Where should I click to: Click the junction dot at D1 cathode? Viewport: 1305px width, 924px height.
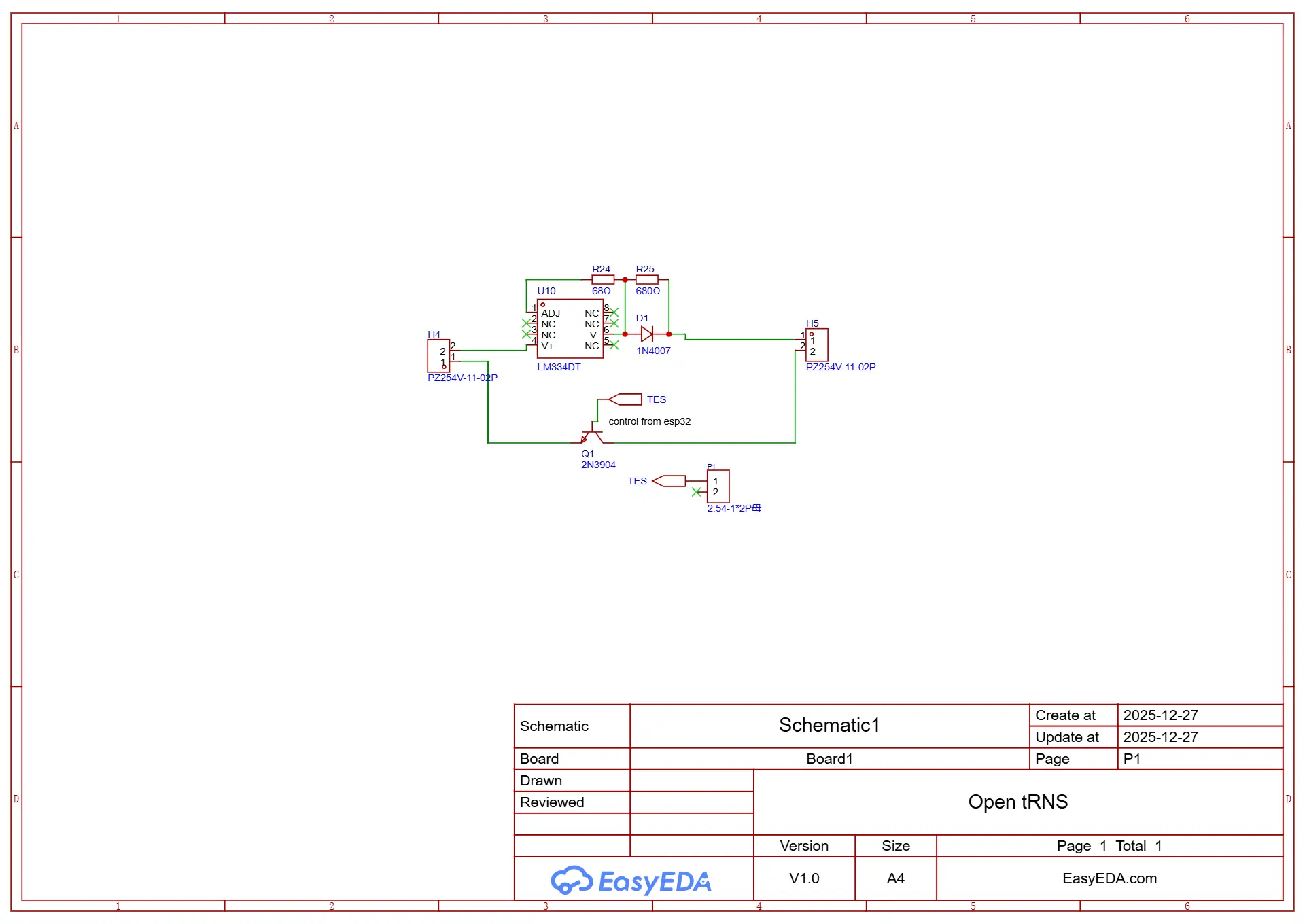pos(669,334)
